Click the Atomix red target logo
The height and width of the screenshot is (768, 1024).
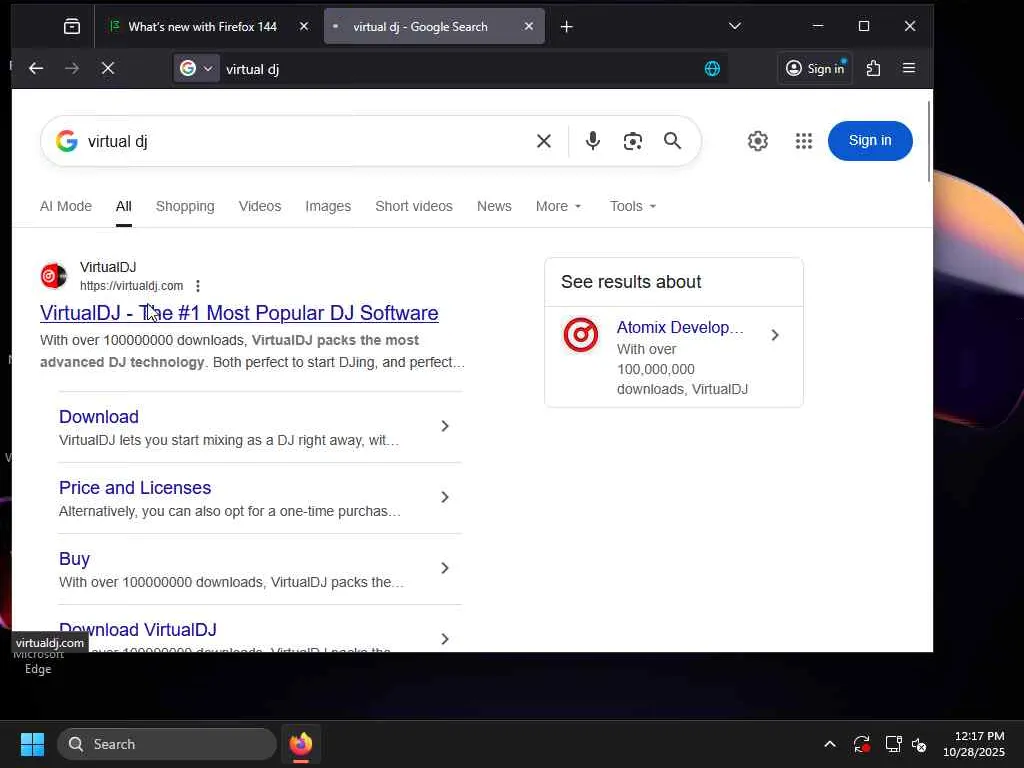click(x=581, y=335)
